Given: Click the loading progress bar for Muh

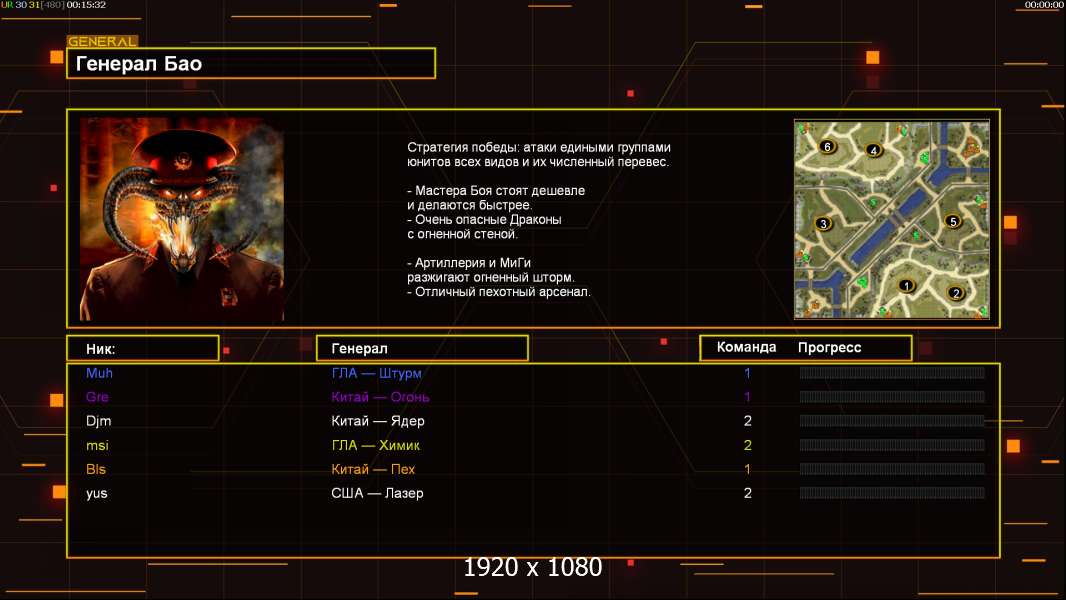Looking at the screenshot, I should (891, 373).
